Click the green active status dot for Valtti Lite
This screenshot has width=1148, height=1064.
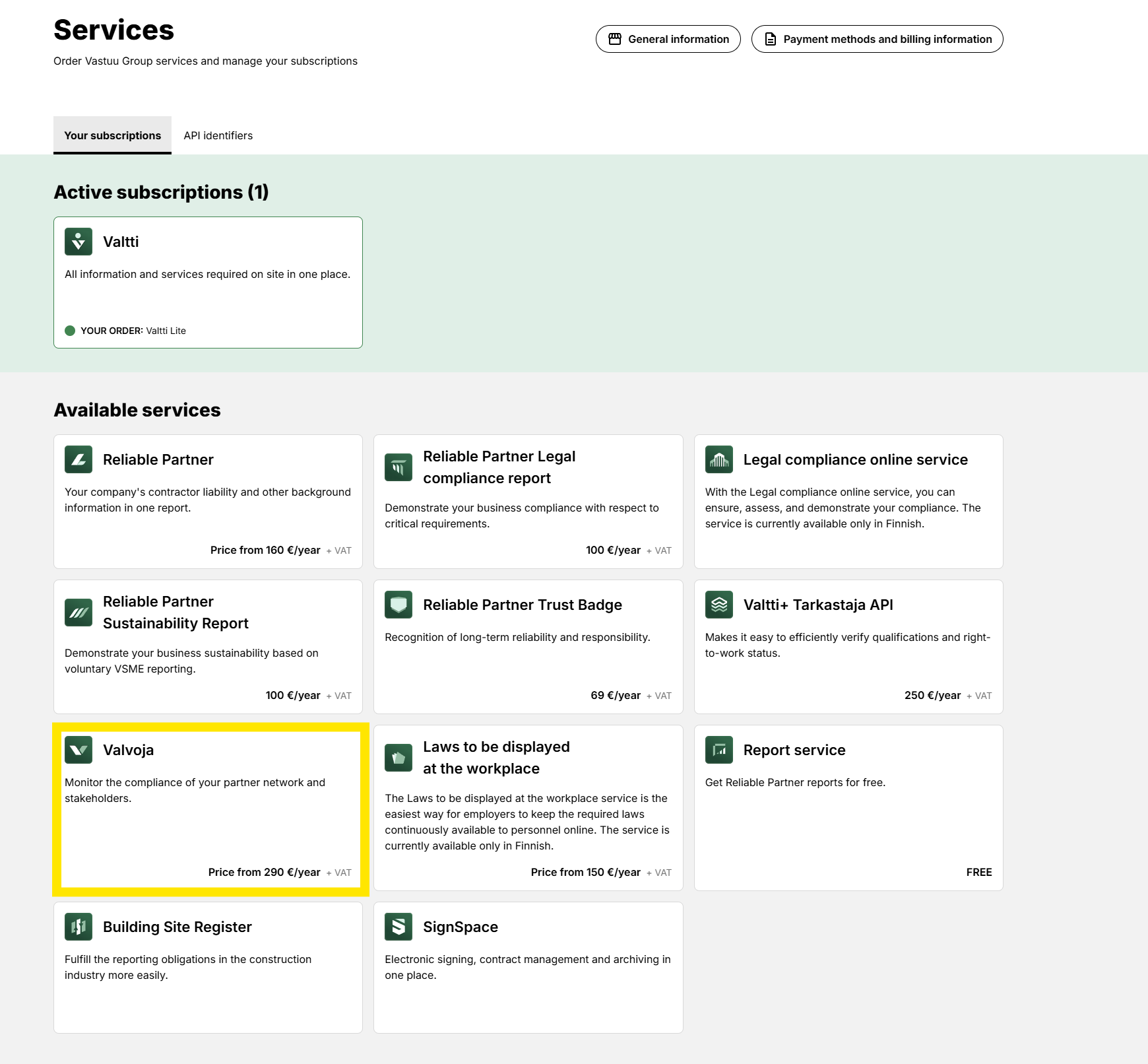(x=70, y=331)
